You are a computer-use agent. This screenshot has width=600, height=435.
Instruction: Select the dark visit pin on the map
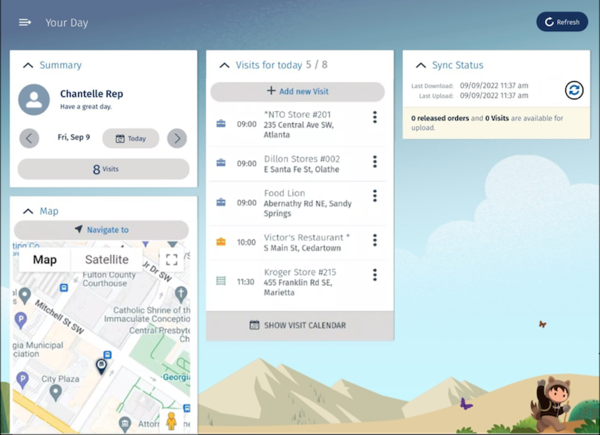coord(101,366)
